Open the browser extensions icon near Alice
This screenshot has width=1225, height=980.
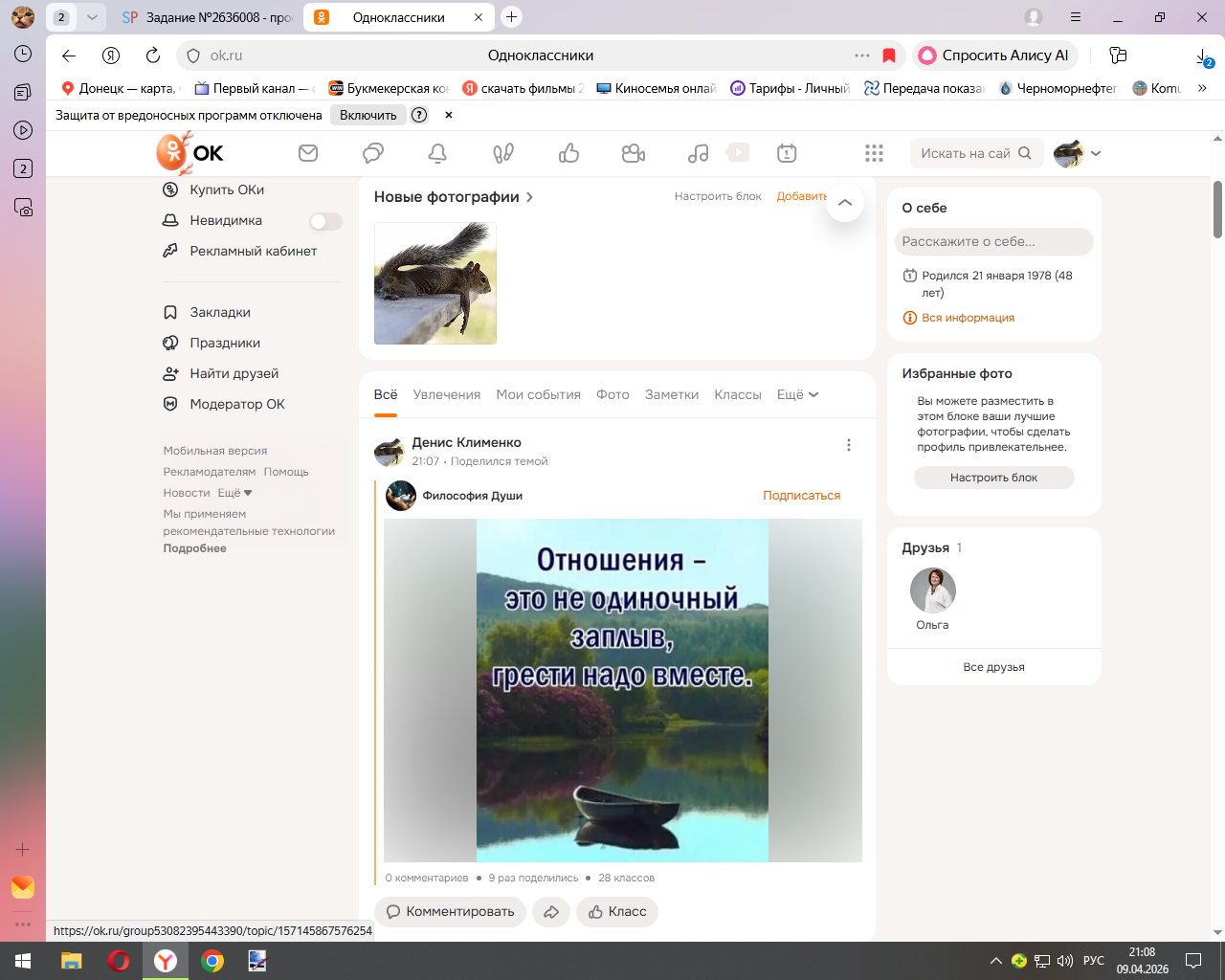1118,56
